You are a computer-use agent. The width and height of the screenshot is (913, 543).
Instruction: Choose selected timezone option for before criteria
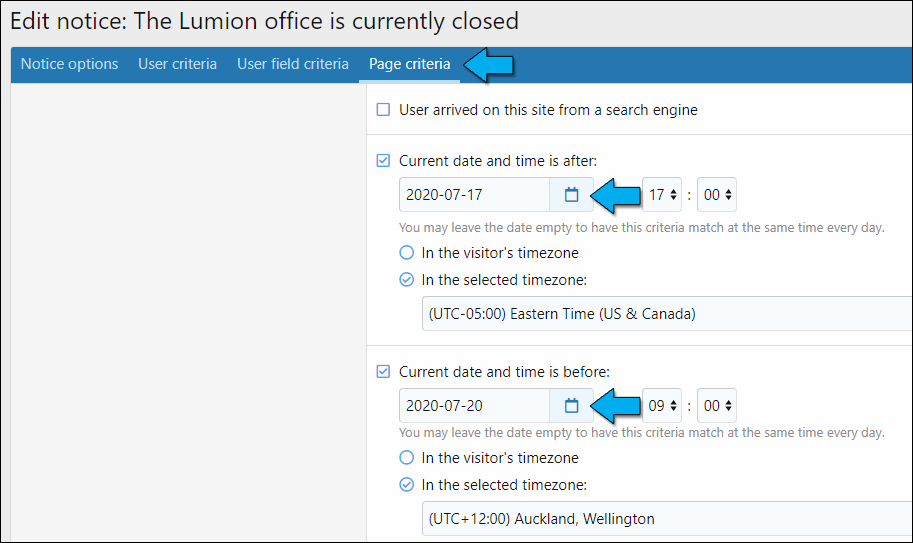click(x=407, y=485)
